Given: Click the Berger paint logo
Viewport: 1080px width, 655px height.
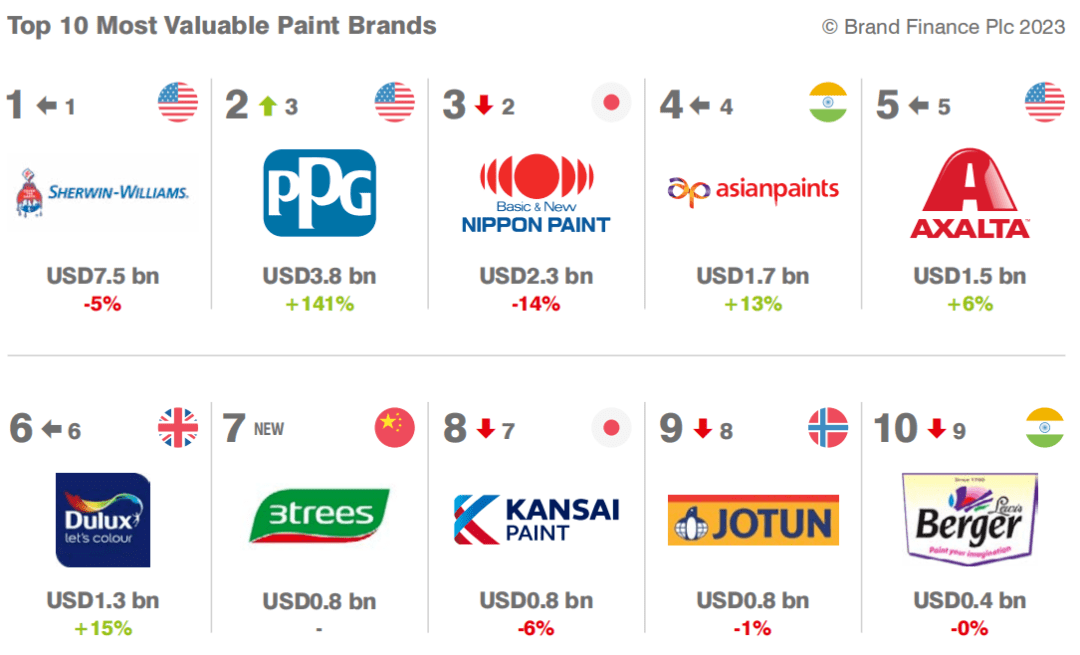Looking at the screenshot, I should 970,519.
